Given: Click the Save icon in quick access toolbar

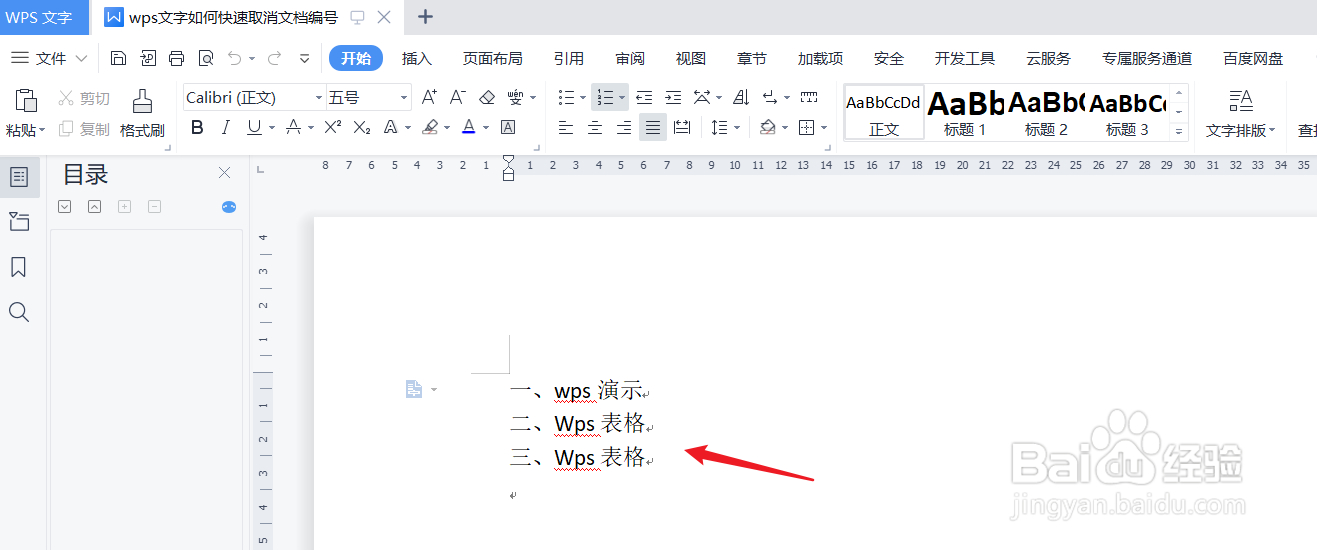Looking at the screenshot, I should coord(119,58).
